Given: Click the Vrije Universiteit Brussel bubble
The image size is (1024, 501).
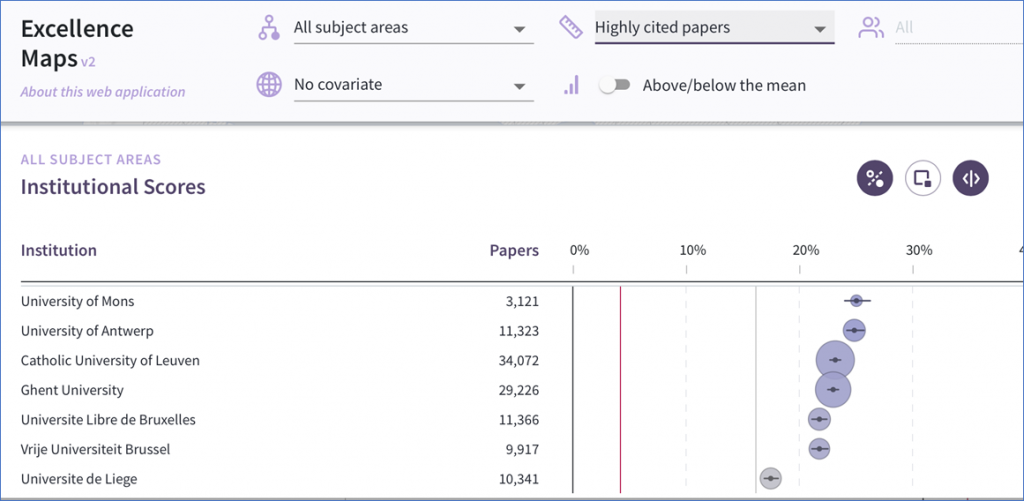Looking at the screenshot, I should click(820, 449).
